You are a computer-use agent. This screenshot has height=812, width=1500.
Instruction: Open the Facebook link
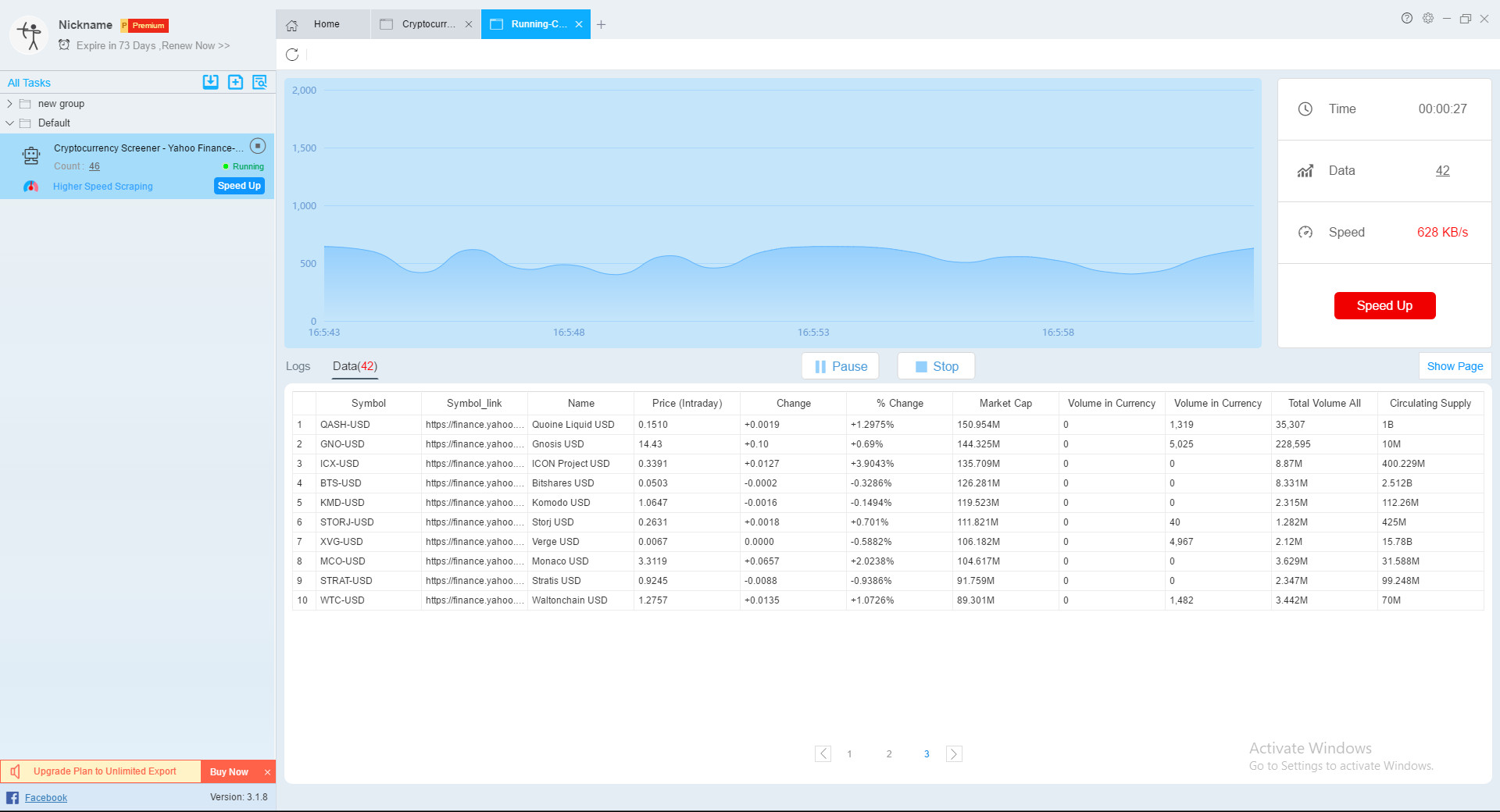46,798
